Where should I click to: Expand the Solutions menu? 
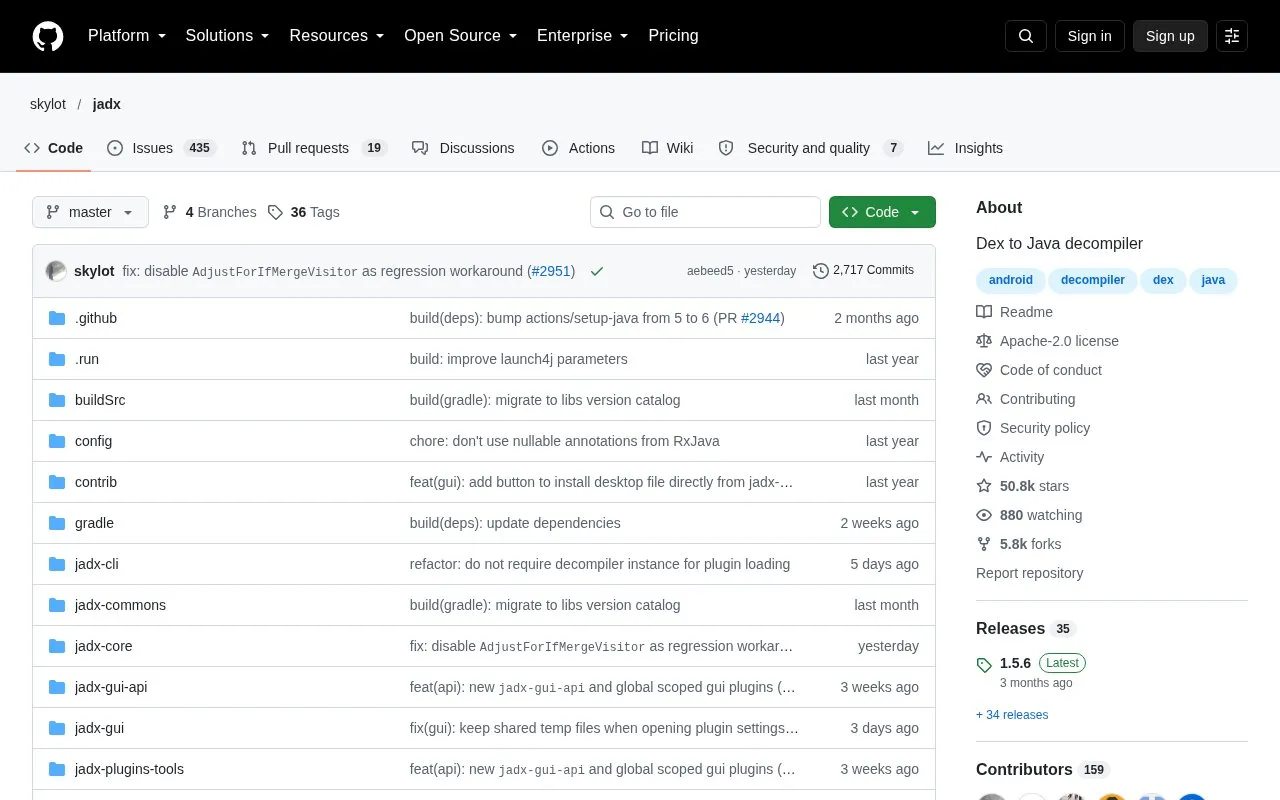click(227, 36)
